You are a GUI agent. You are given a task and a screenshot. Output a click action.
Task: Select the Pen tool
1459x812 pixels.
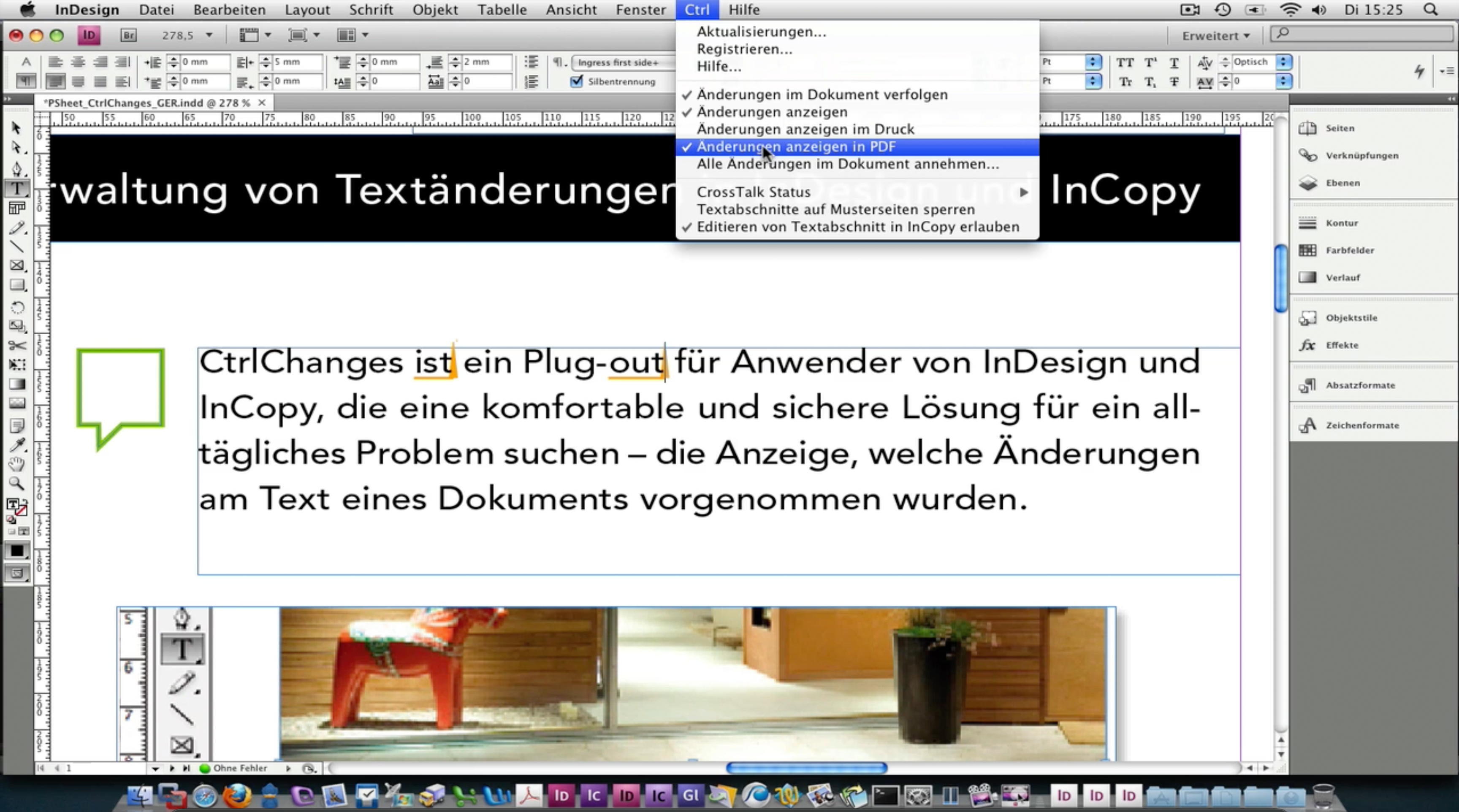pos(16,168)
